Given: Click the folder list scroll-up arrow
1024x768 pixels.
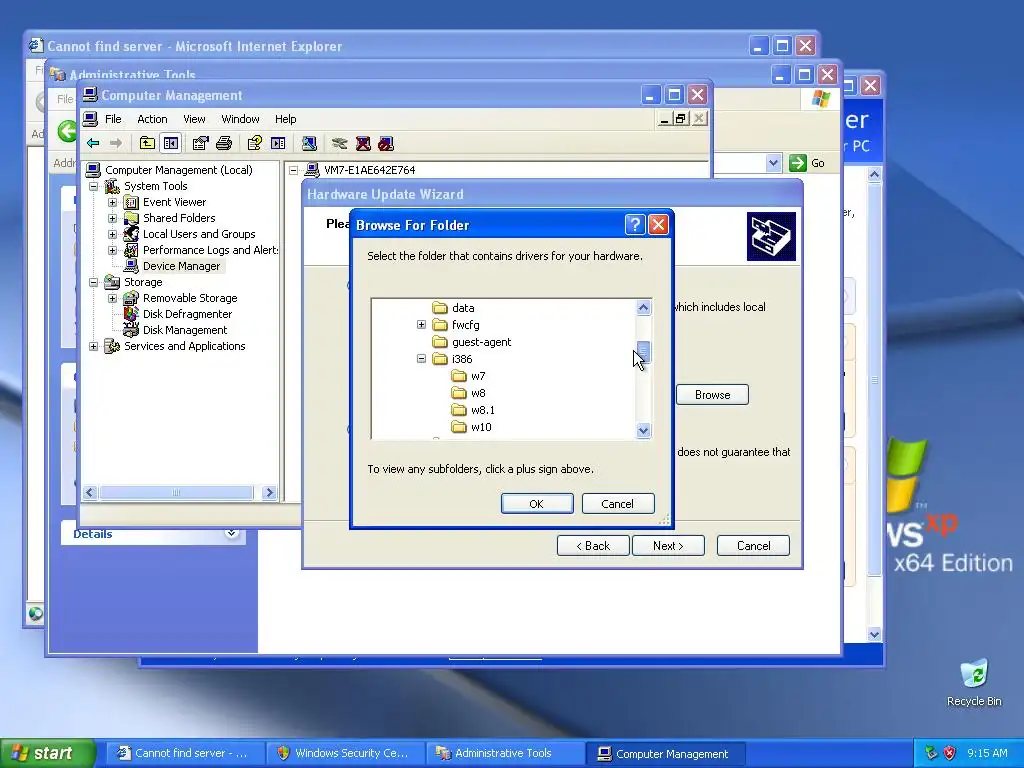Looking at the screenshot, I should [x=643, y=308].
